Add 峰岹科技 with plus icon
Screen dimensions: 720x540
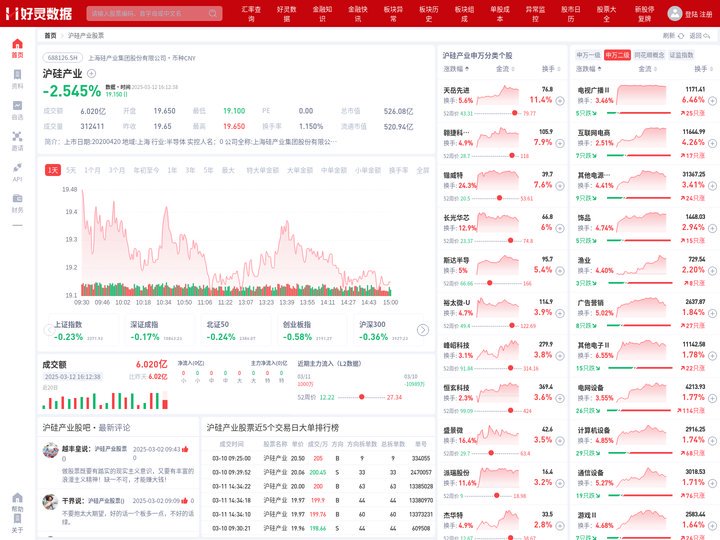tap(560, 355)
